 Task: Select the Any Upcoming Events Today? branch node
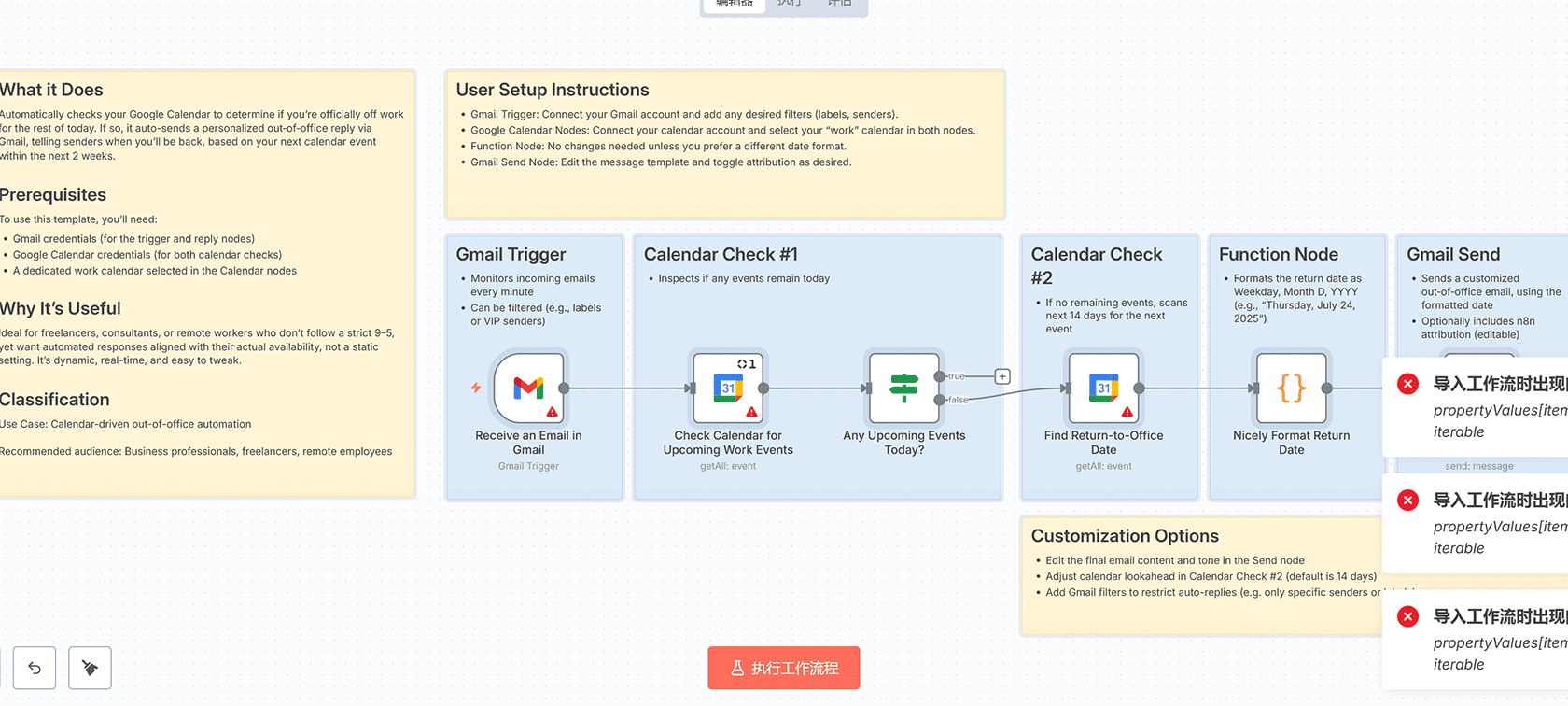point(903,388)
